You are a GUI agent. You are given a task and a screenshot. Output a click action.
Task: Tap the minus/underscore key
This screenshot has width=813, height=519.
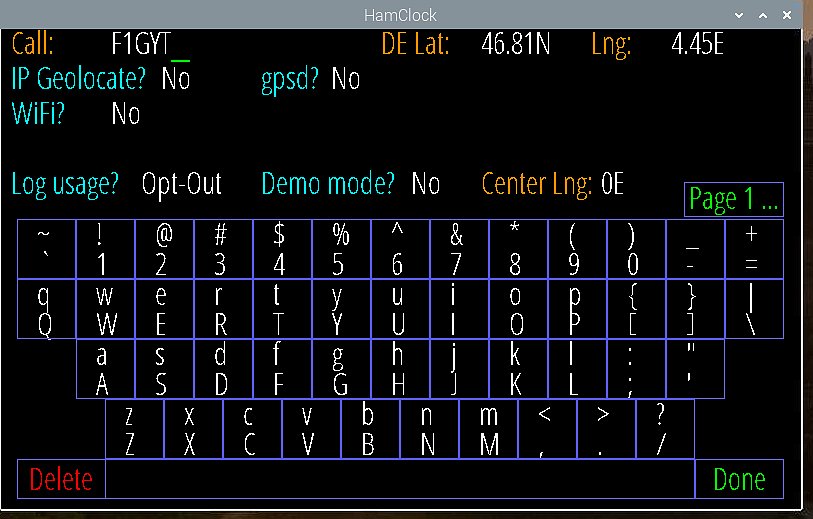point(695,249)
